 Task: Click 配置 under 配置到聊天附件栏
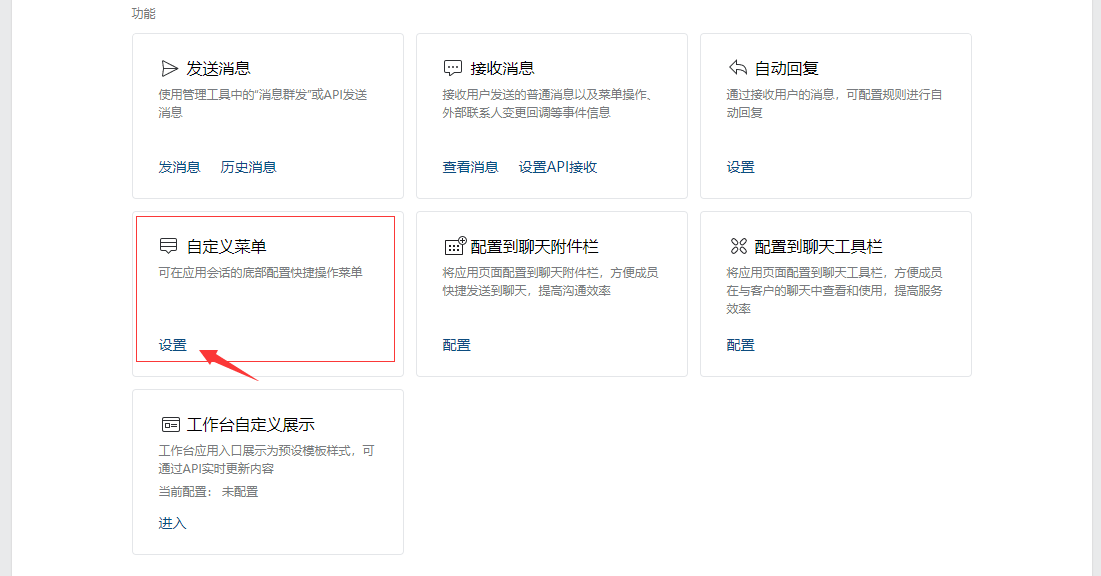click(456, 345)
